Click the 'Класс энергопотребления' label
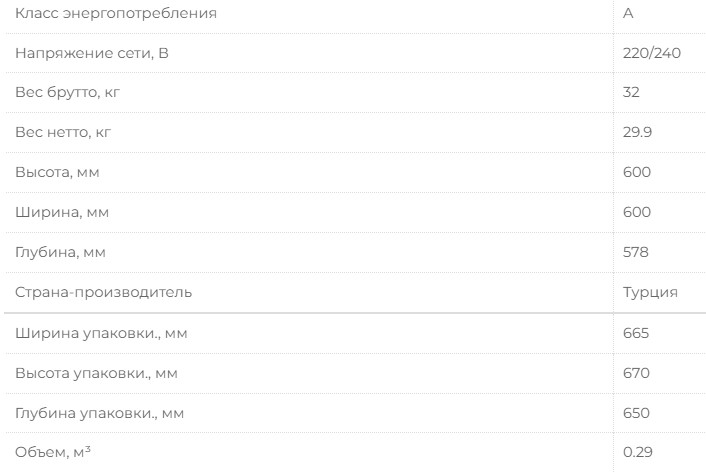 coord(115,13)
